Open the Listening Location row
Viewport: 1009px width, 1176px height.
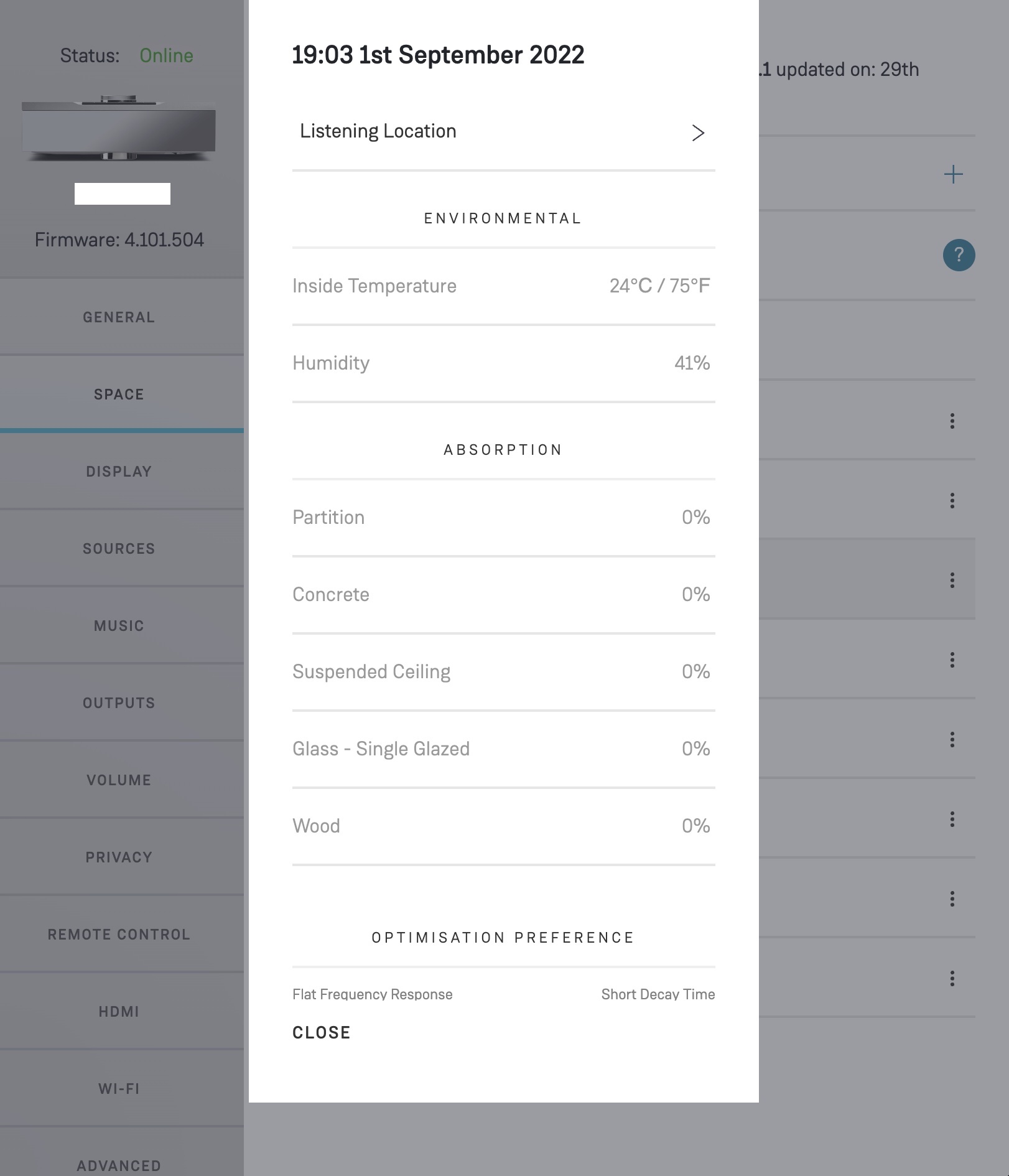[378, 131]
